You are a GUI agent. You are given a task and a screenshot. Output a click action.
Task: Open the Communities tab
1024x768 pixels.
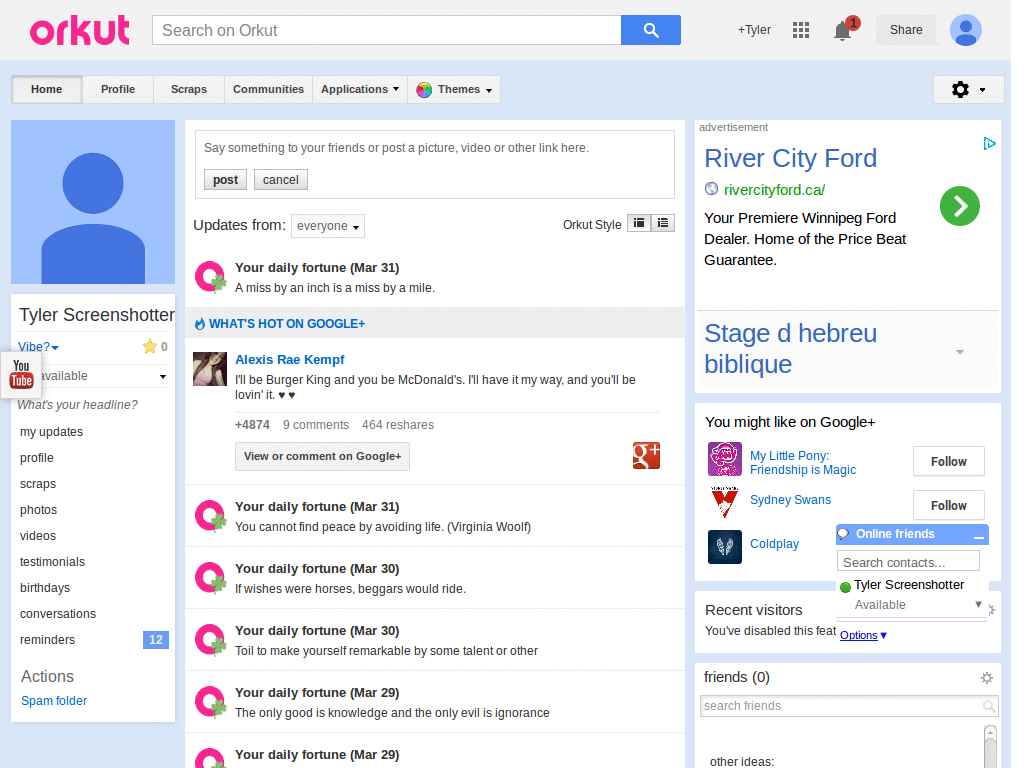(x=268, y=89)
